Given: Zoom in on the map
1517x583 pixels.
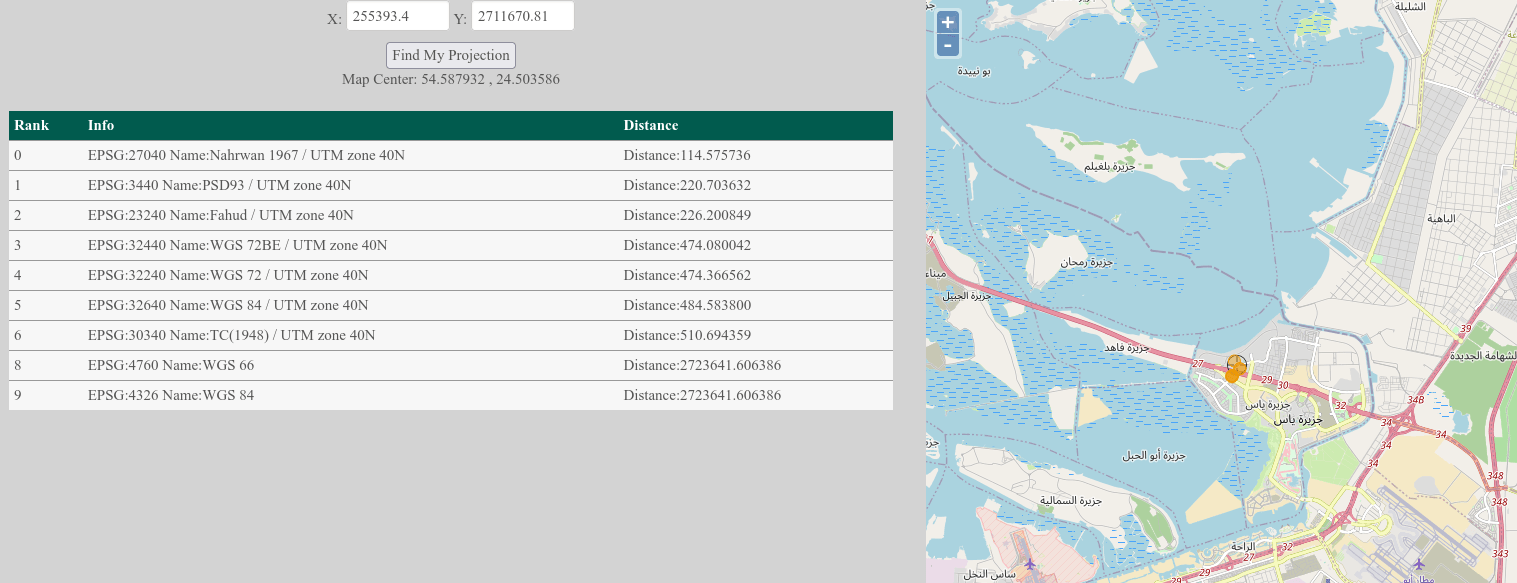Looking at the screenshot, I should pyautogui.click(x=947, y=22).
